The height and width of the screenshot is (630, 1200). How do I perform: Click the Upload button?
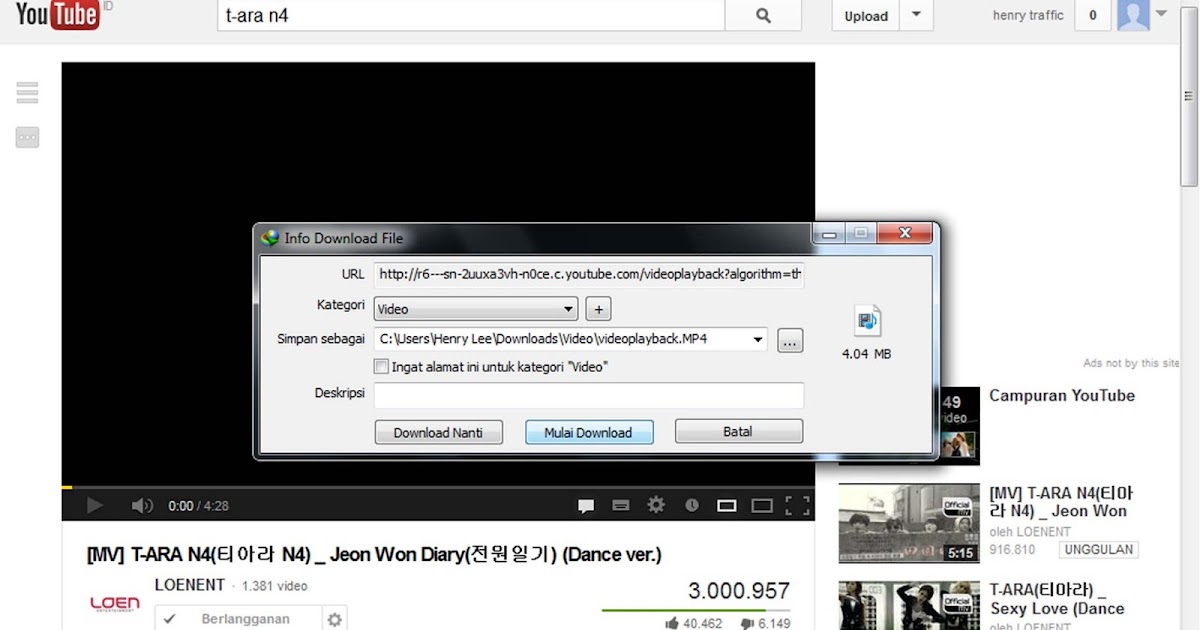coord(866,15)
